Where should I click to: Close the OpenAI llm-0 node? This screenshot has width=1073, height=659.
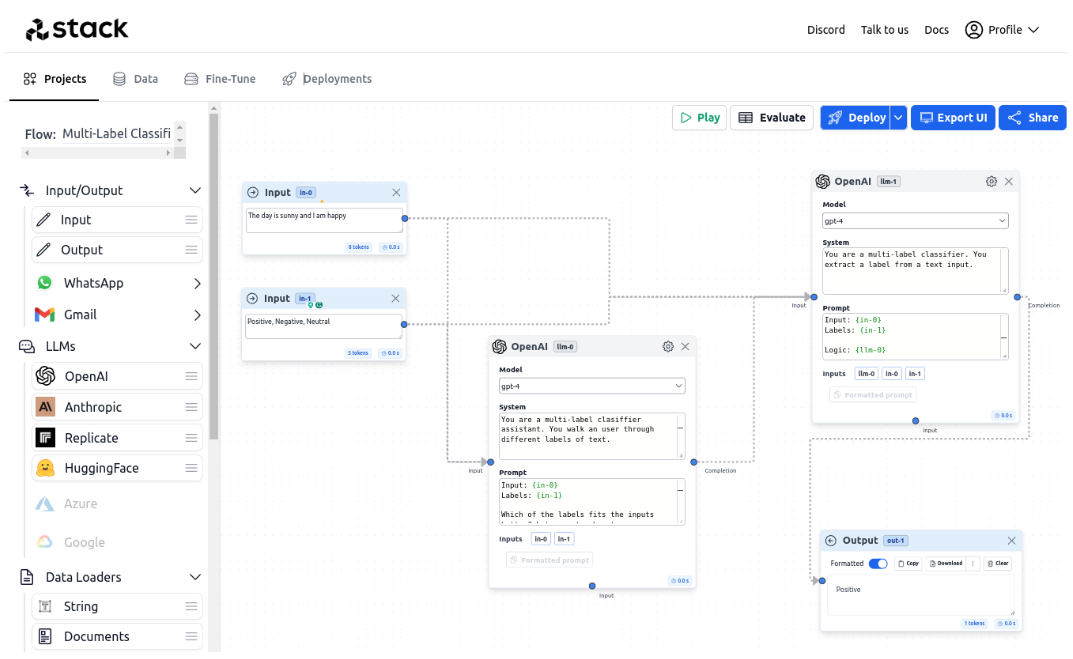coord(685,347)
